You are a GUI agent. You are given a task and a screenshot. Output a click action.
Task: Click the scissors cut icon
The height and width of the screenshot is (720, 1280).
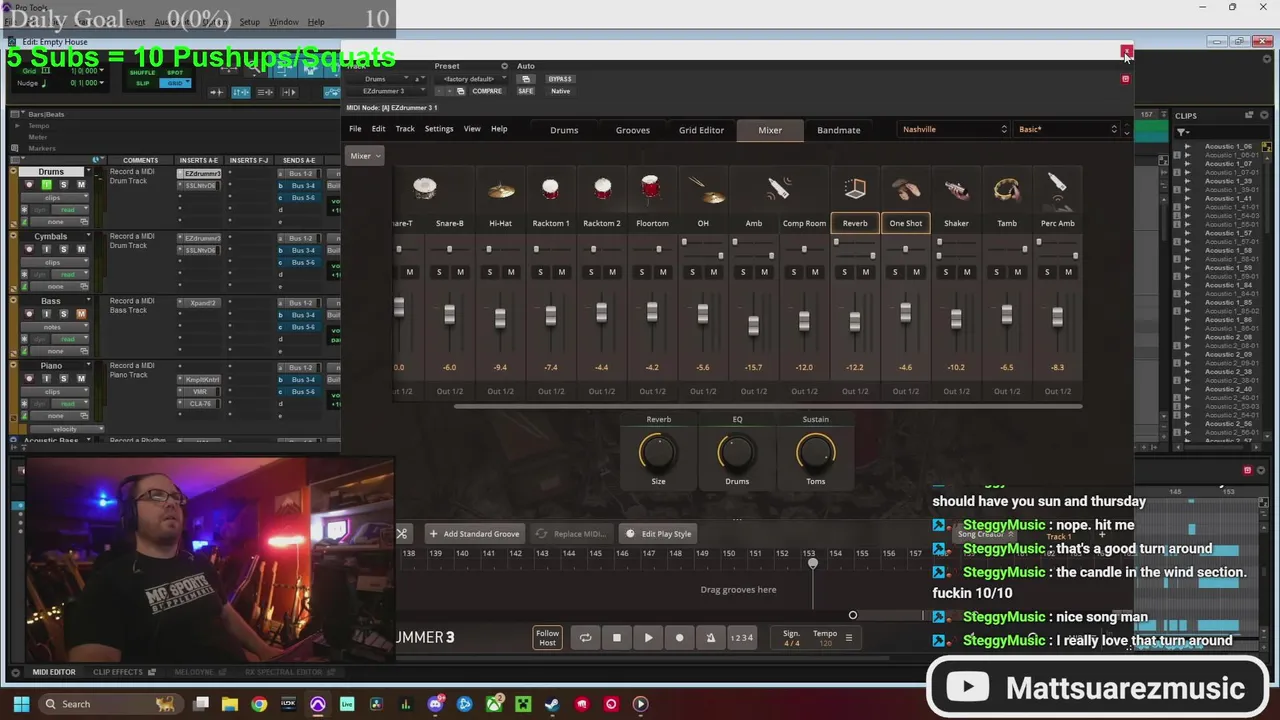click(402, 534)
